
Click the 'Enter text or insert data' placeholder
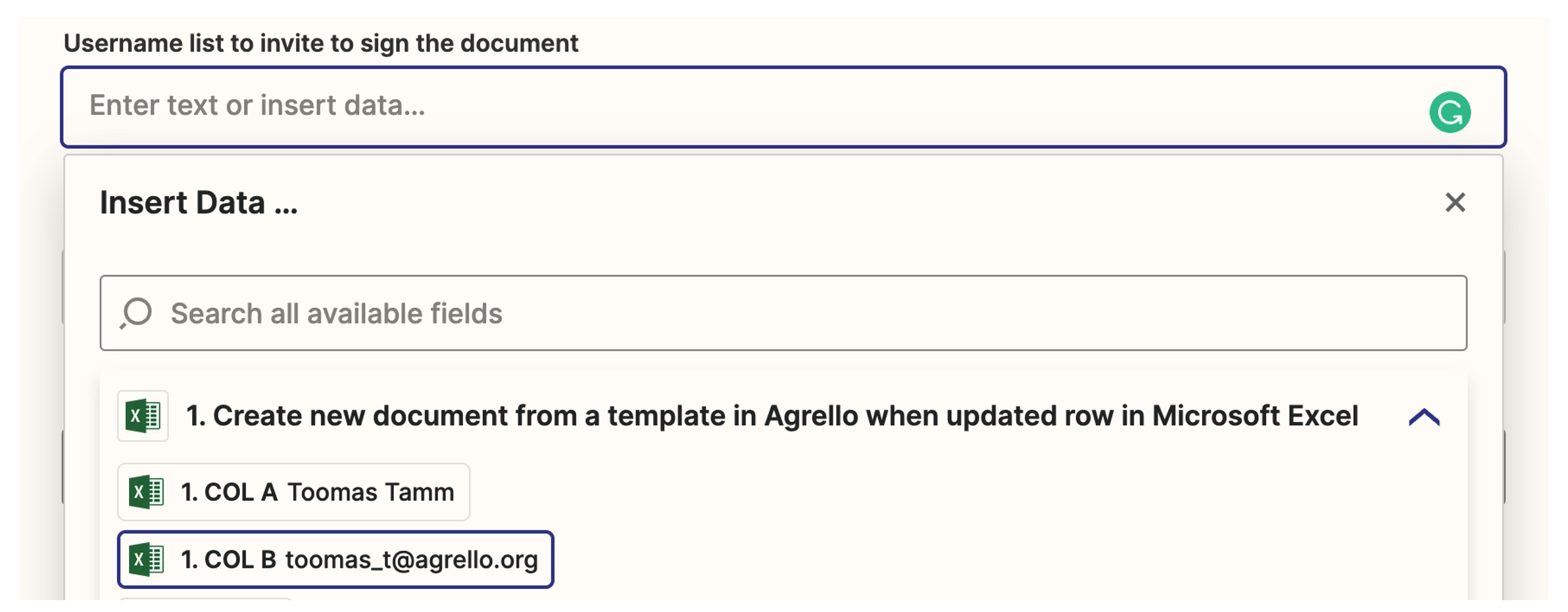[257, 105]
